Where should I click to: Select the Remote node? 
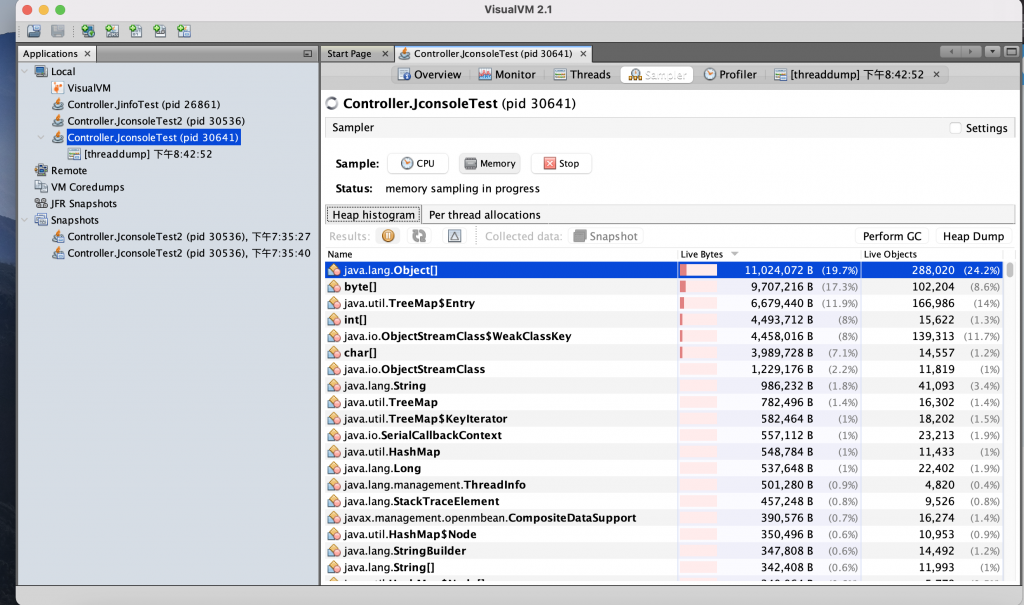(69, 171)
